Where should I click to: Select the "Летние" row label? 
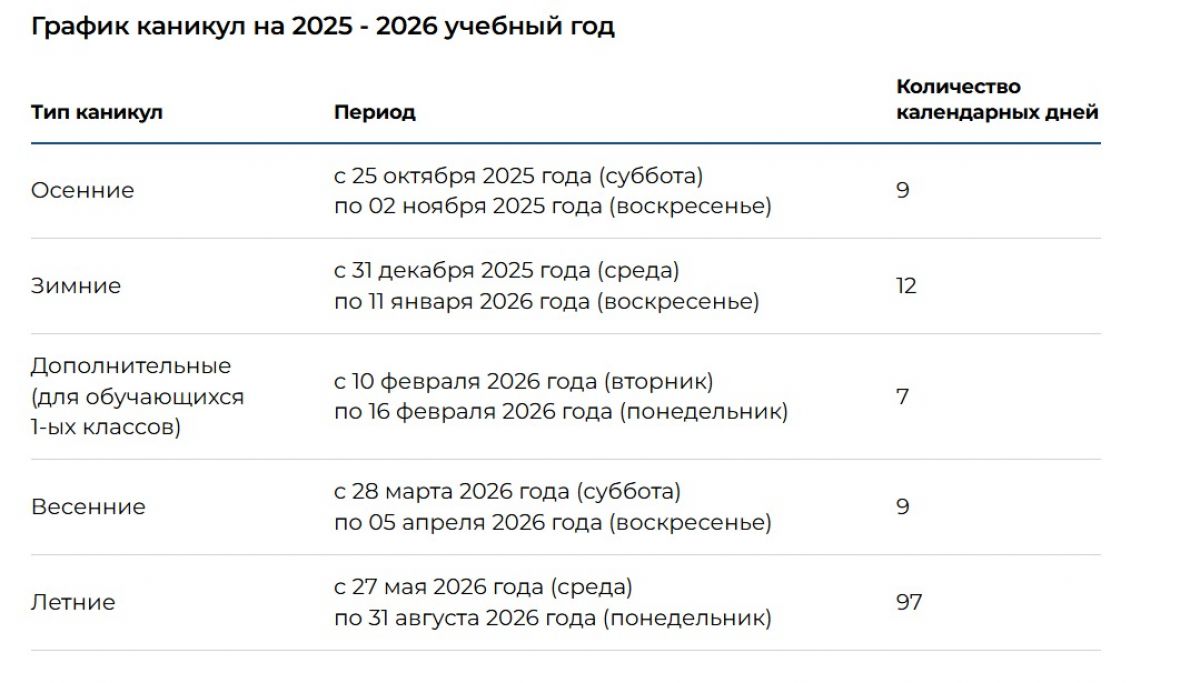coord(73,602)
